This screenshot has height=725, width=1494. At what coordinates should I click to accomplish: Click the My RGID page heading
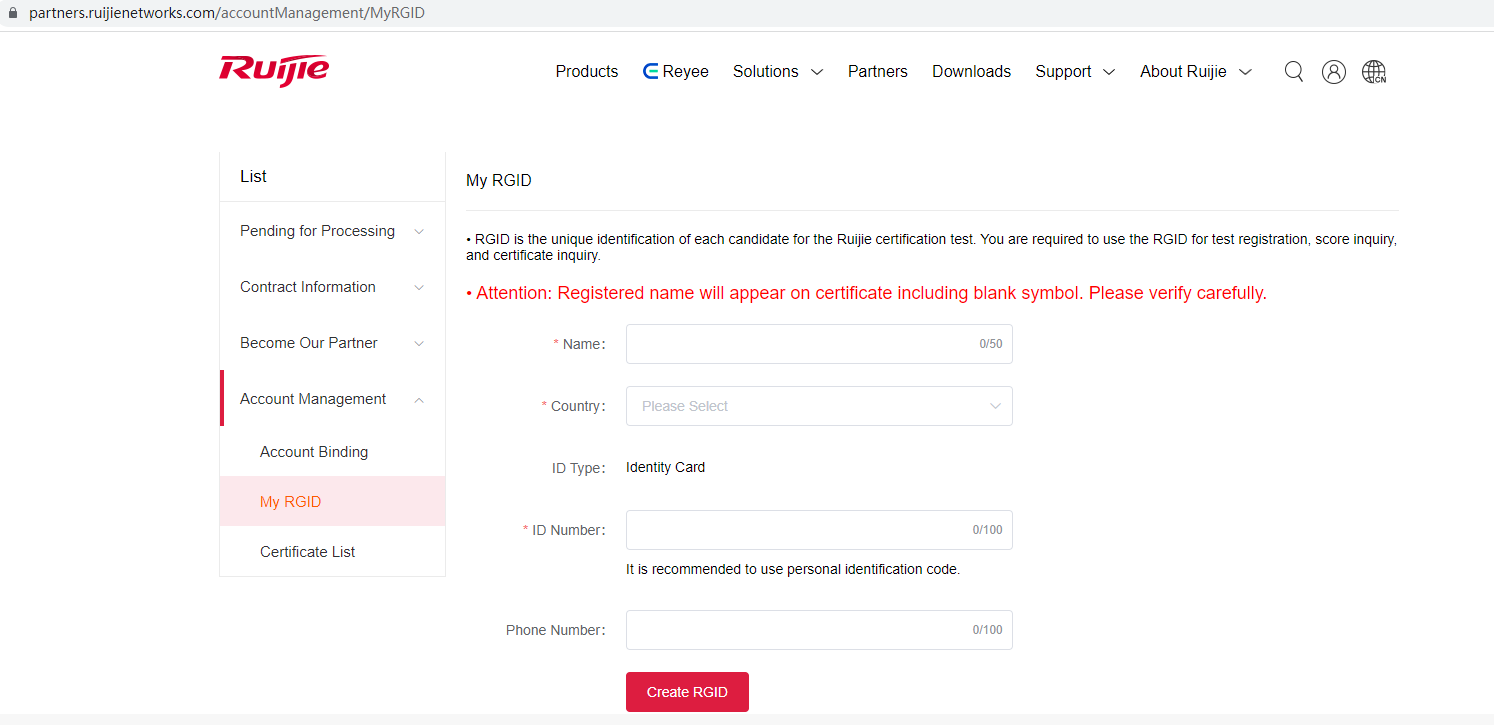[x=499, y=181]
